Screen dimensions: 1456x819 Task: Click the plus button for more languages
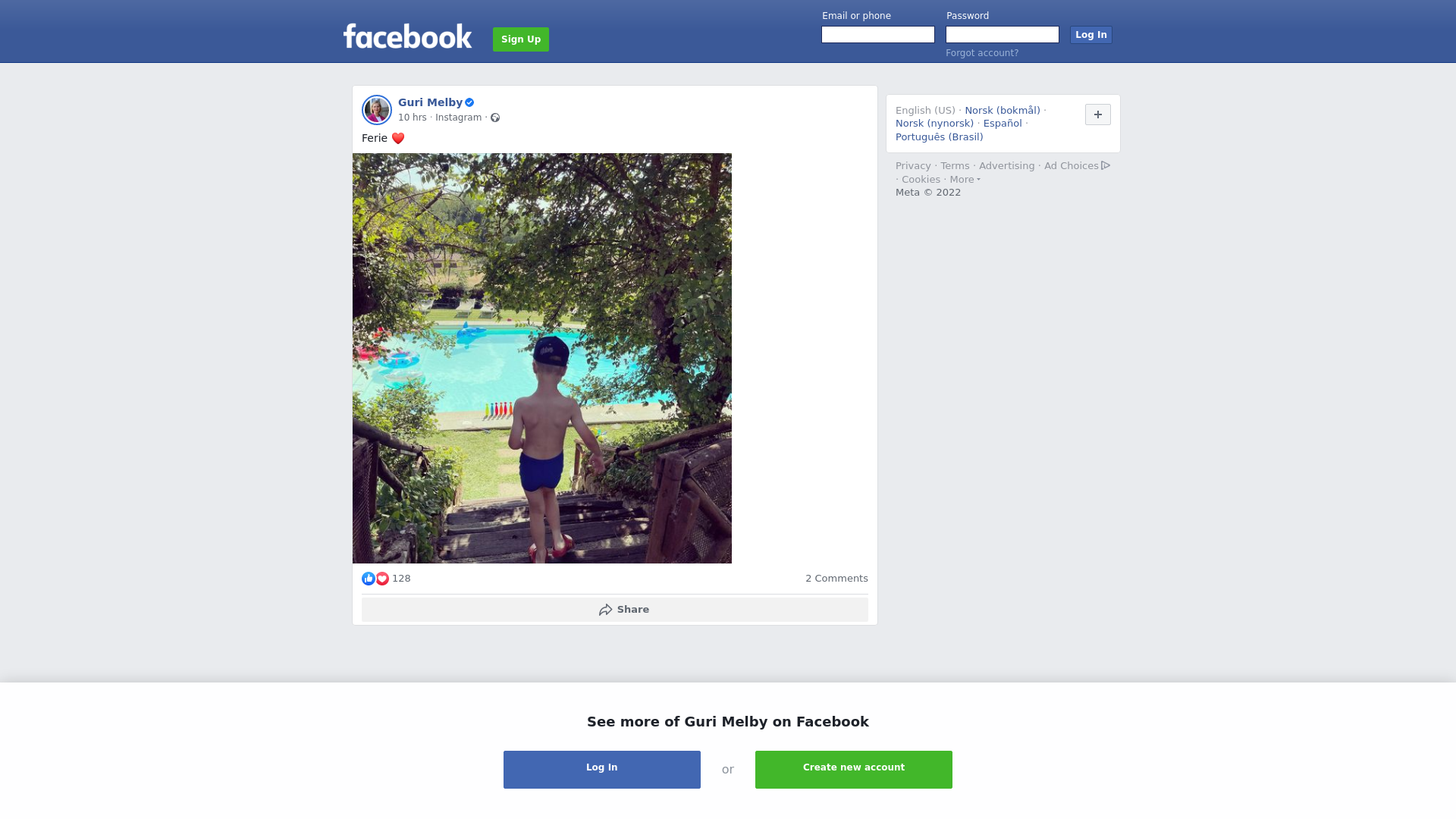pos(1097,115)
